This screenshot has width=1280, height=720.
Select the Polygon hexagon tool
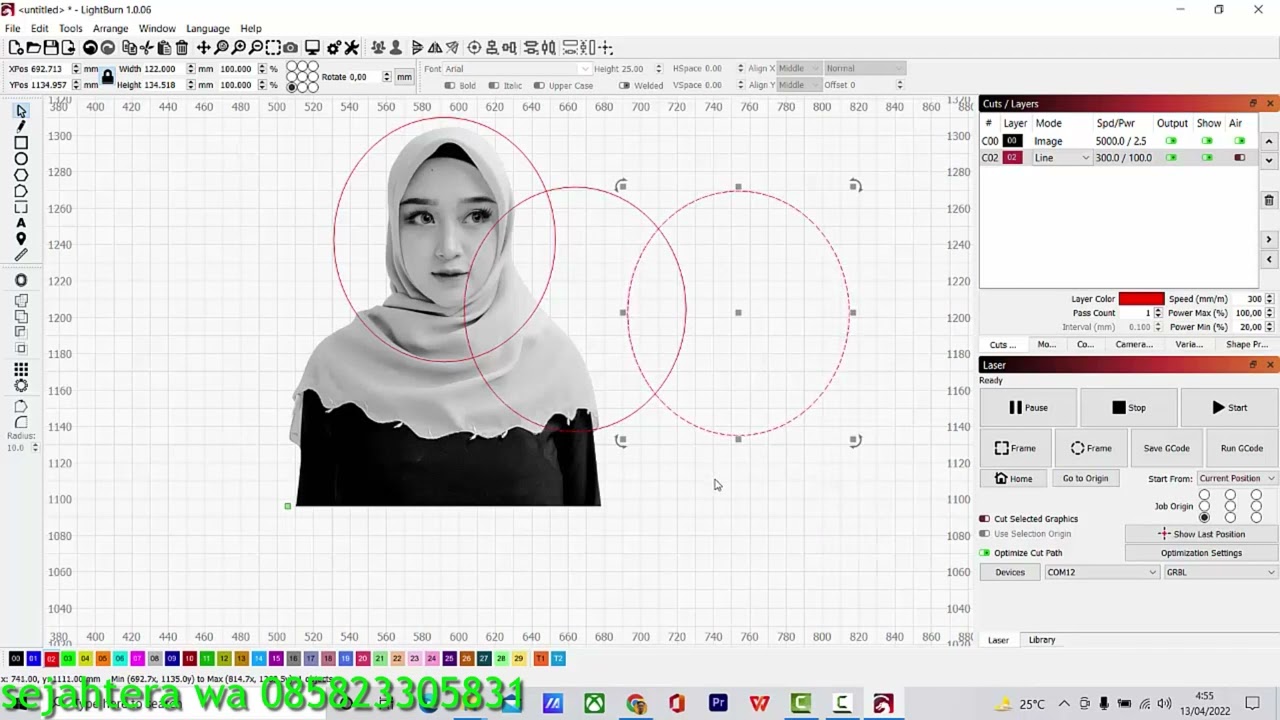pyautogui.click(x=21, y=175)
